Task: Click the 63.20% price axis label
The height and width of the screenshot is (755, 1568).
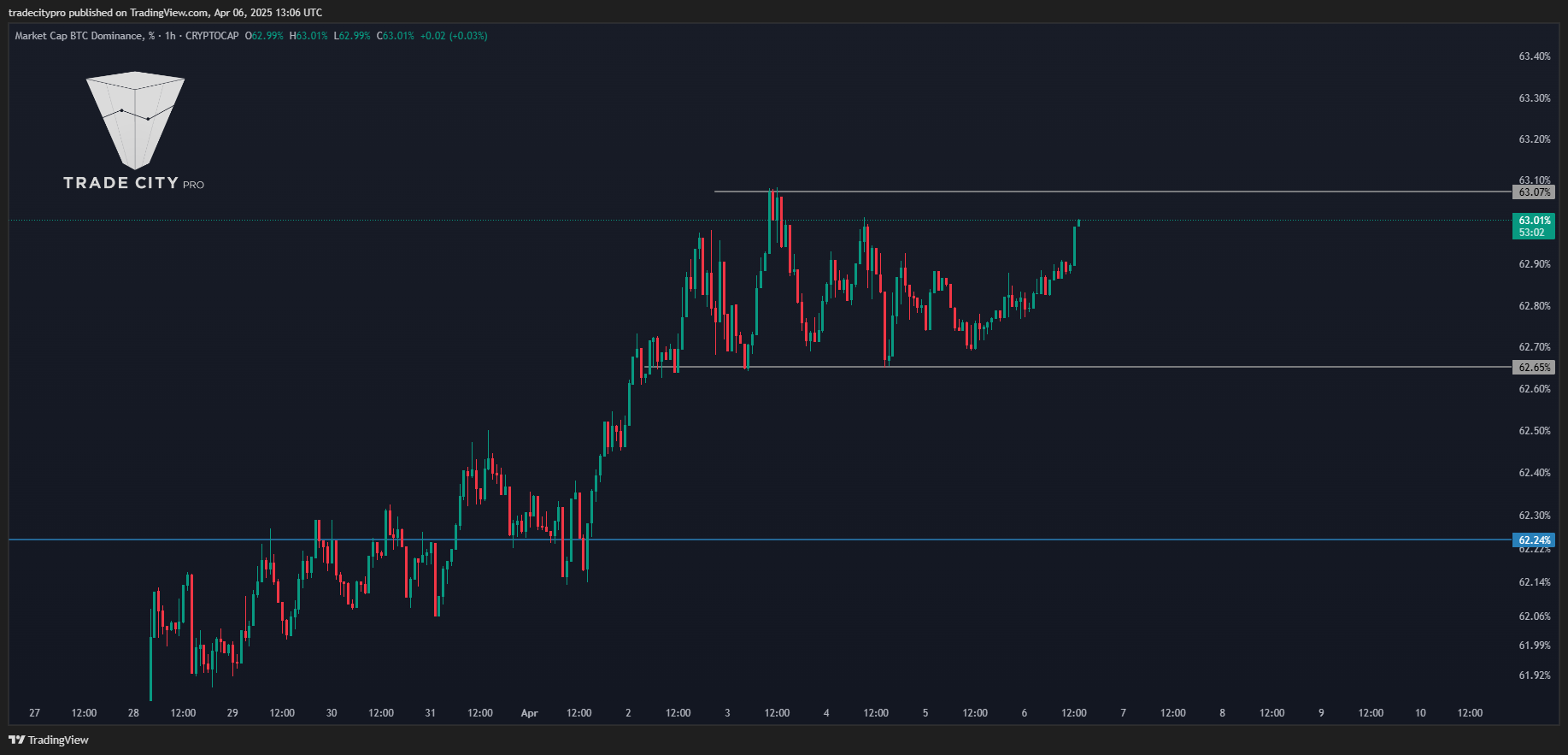Action: (x=1535, y=139)
